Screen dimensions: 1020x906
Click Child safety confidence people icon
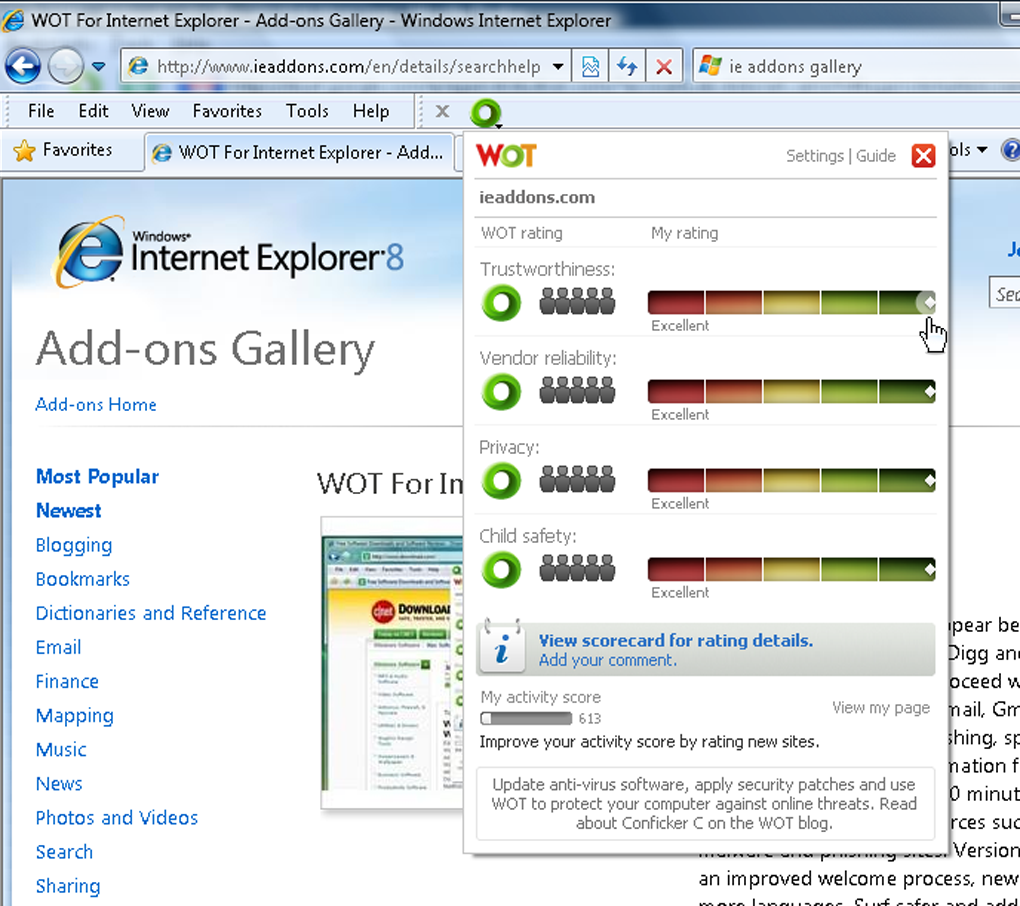tap(577, 569)
